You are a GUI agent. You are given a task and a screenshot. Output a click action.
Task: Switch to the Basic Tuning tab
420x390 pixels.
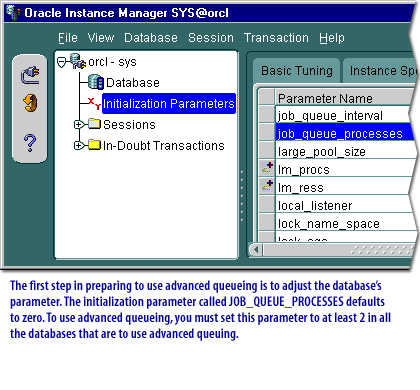pyautogui.click(x=297, y=71)
